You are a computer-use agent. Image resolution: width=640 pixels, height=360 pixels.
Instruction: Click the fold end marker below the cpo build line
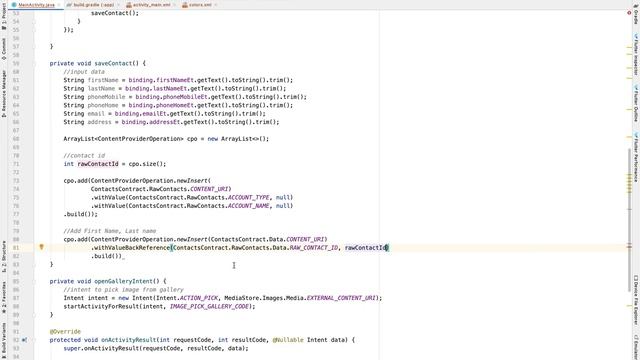35,264
